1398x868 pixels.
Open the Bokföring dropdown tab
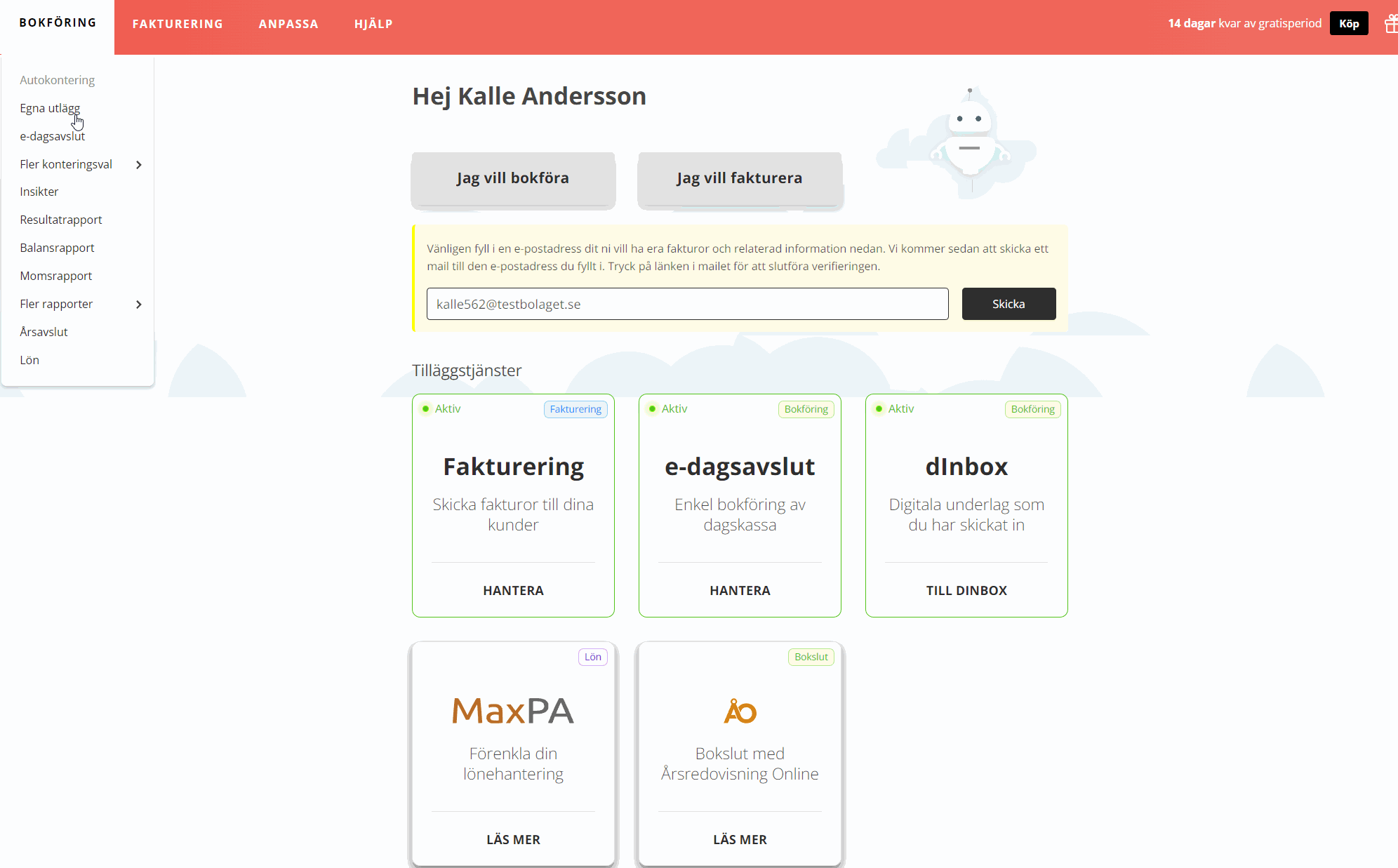[x=58, y=23]
